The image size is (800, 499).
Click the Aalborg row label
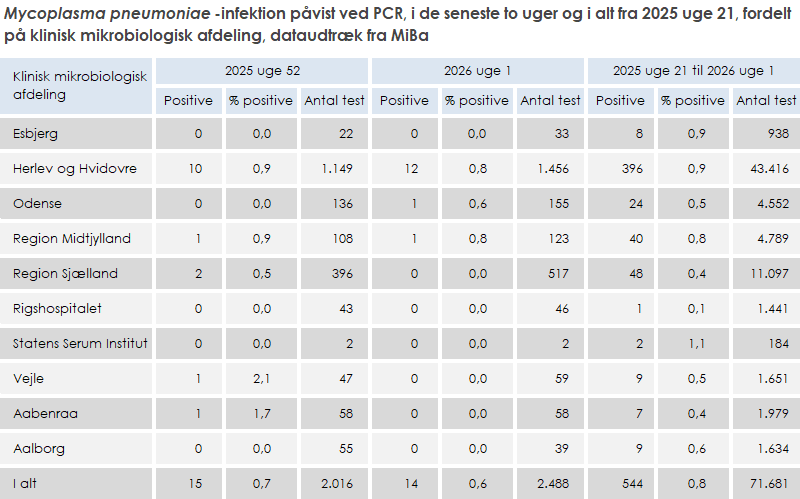pos(37,449)
